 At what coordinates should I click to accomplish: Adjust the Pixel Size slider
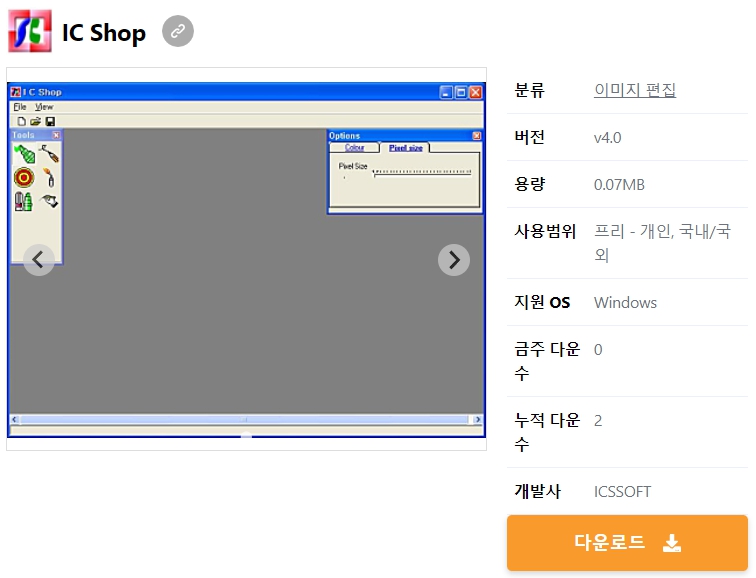tap(422, 172)
